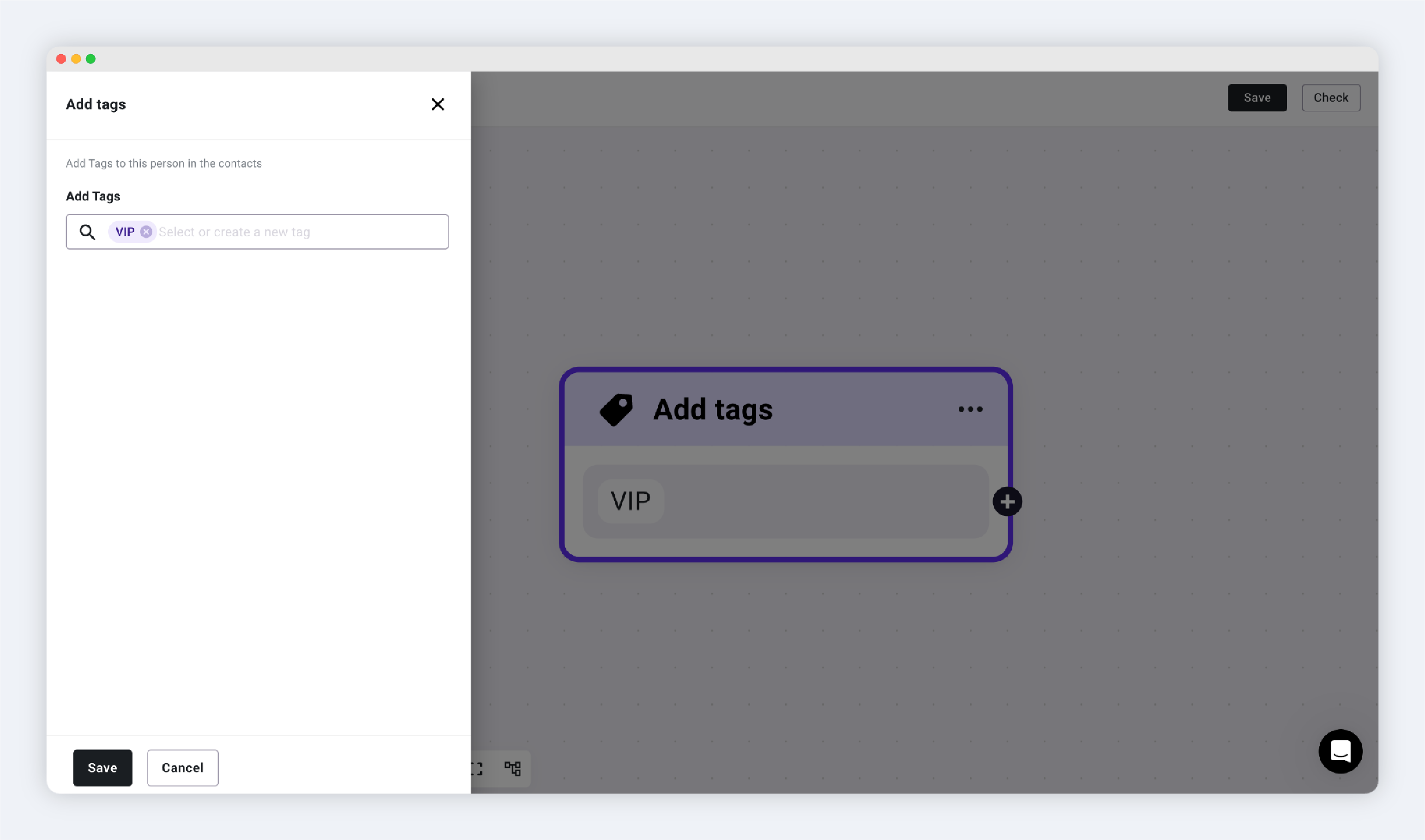
Task: Click the fit-to-screen icon on canvas toolbar
Action: pos(477,768)
